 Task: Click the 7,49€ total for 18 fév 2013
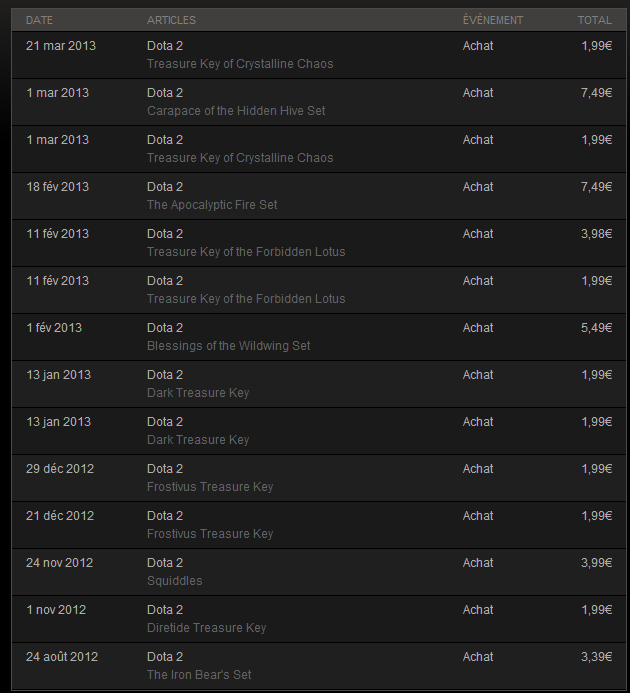click(x=596, y=187)
